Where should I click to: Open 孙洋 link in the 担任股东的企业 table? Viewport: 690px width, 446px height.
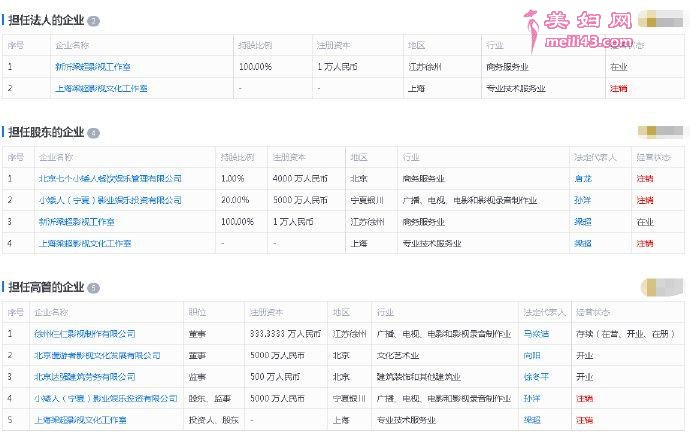click(x=583, y=200)
